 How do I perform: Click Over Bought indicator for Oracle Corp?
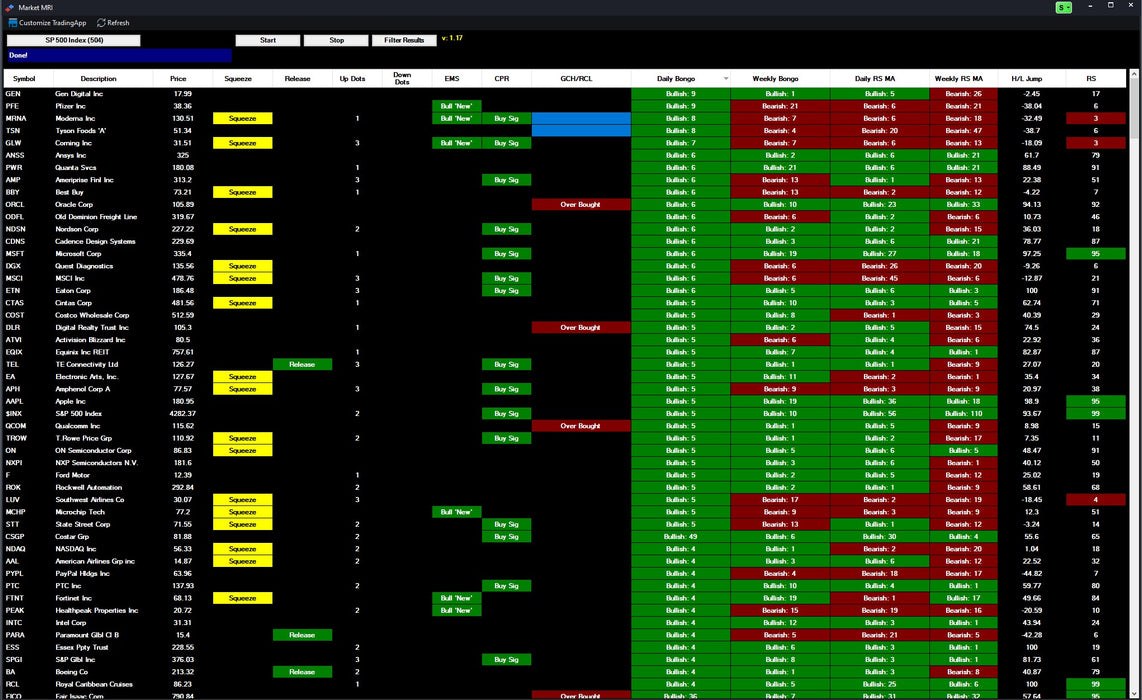pos(580,204)
